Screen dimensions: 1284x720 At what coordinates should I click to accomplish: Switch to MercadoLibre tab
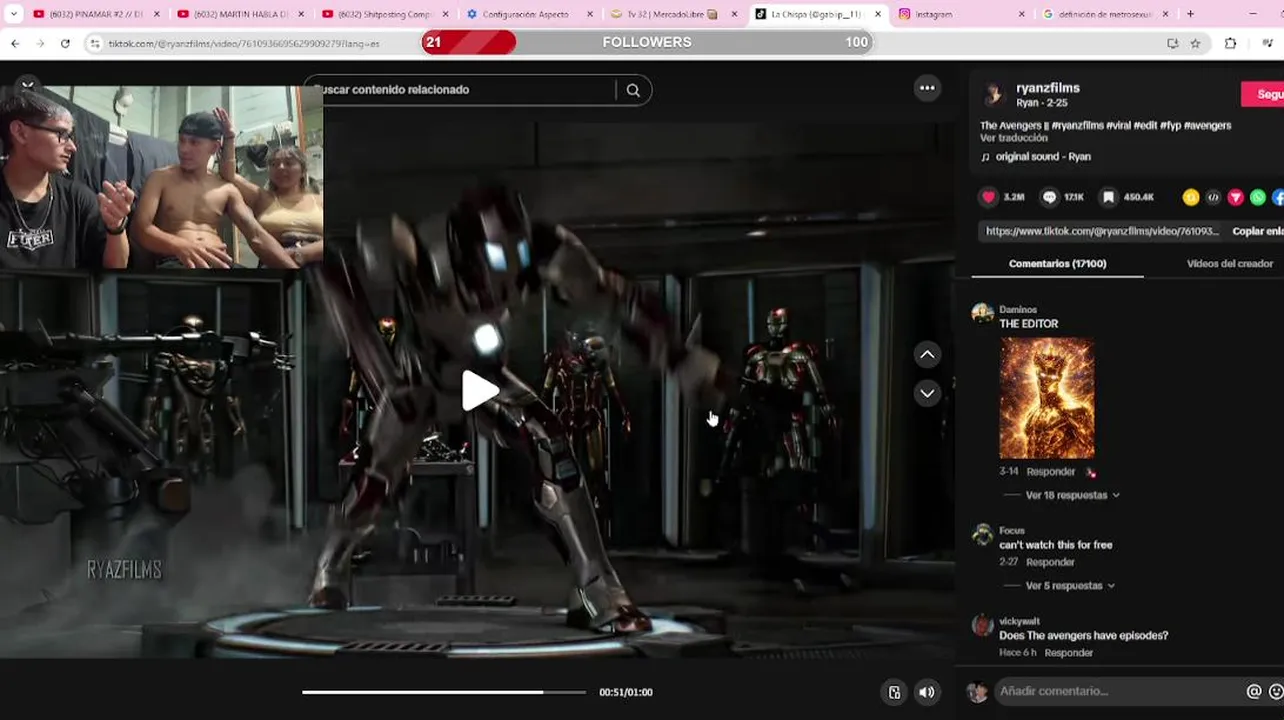point(673,14)
